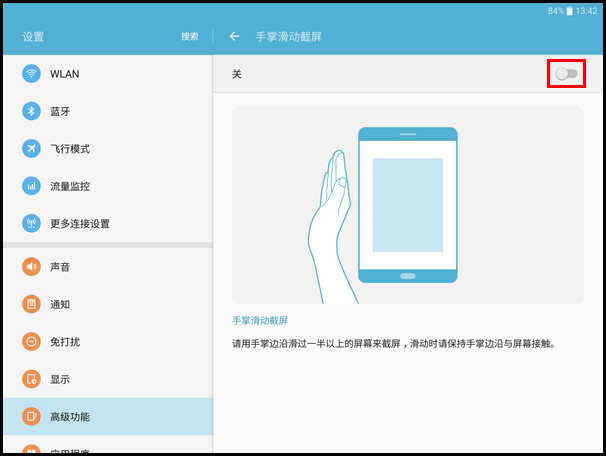Tap the do-not-disturb icon for 免打扰
This screenshot has width=606, height=456.
pyautogui.click(x=31, y=342)
